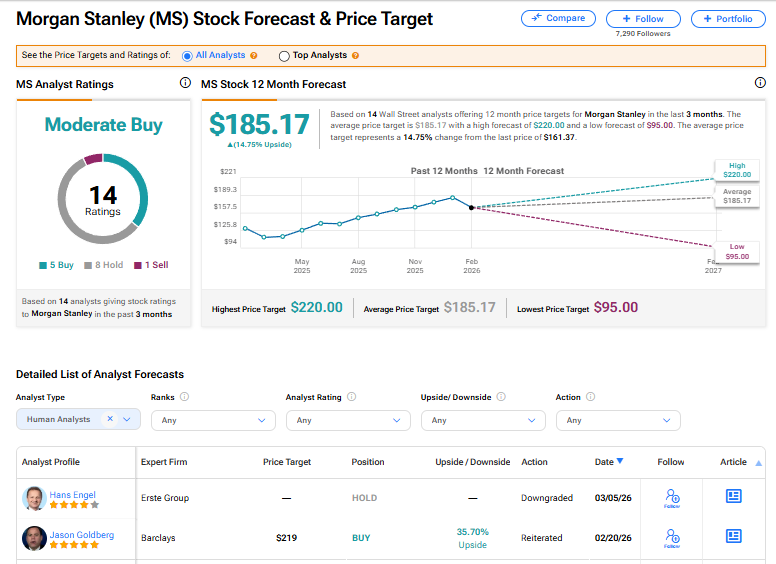The height and width of the screenshot is (564, 776).
Task: Select the Top Analysts radio button
Action: [x=284, y=56]
